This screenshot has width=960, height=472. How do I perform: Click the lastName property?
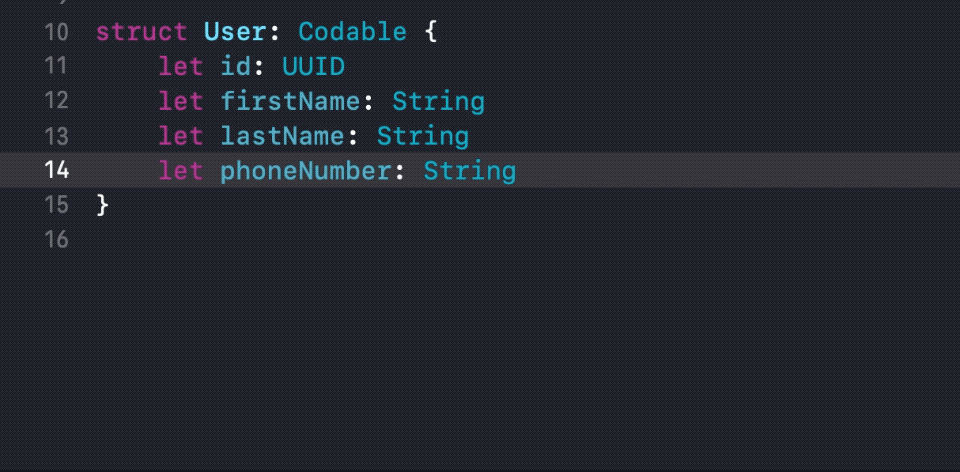coord(289,136)
